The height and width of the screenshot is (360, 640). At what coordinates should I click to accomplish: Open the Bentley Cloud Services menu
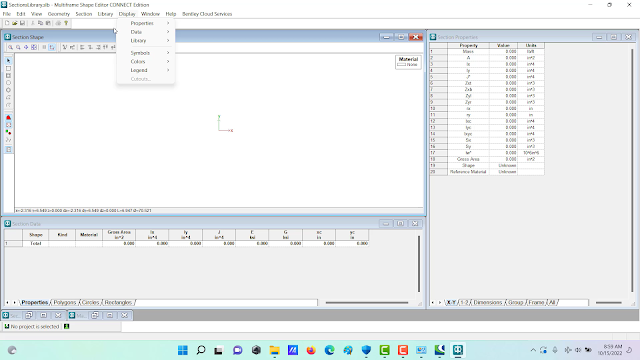click(x=207, y=14)
